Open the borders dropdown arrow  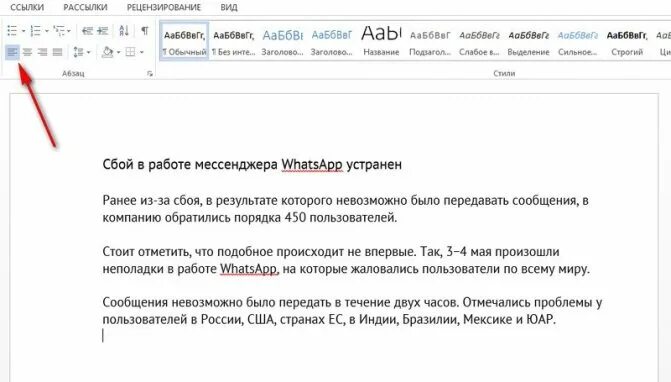coord(141,52)
